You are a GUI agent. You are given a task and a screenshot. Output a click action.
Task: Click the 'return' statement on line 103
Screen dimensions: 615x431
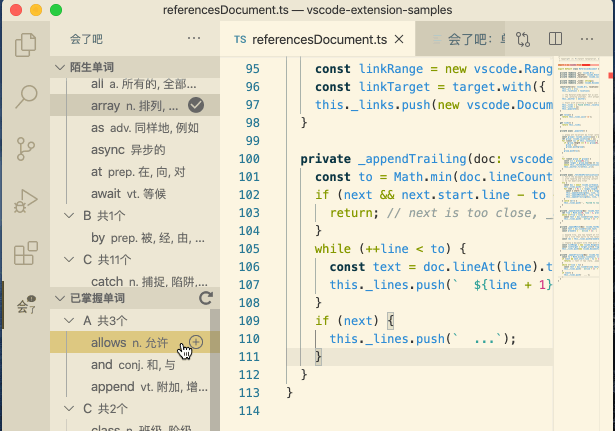pyautogui.click(x=351, y=213)
